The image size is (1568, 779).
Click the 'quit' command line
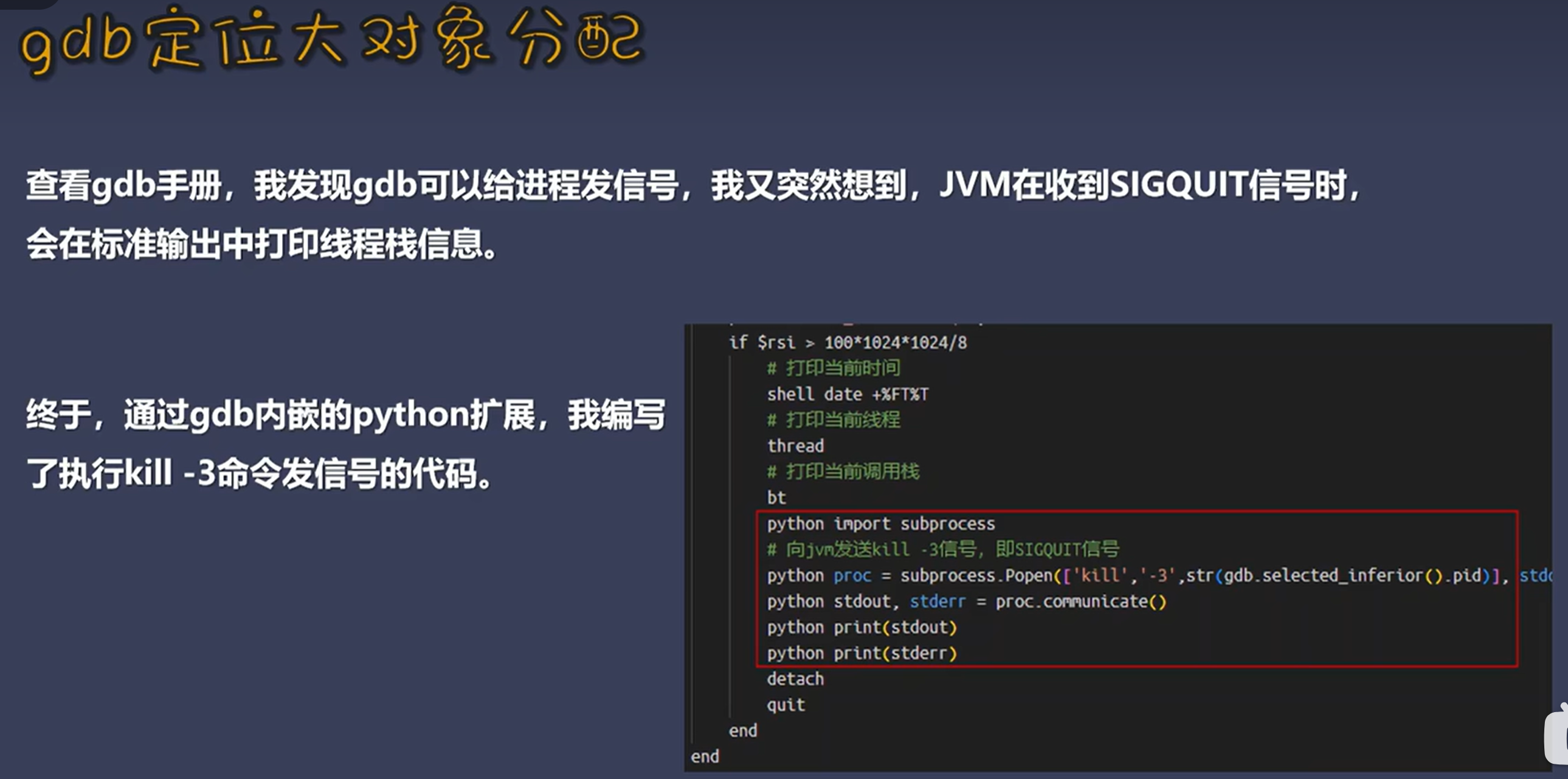coord(786,705)
